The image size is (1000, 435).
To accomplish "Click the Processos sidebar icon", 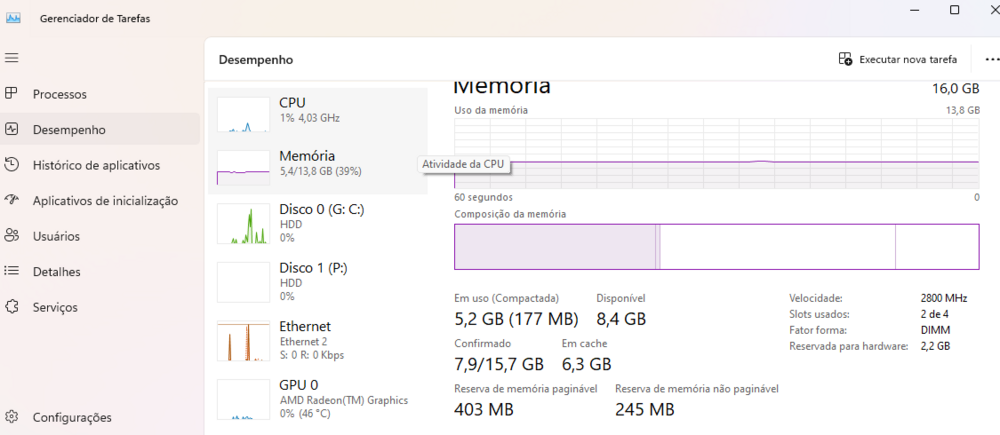I will pos(12,94).
